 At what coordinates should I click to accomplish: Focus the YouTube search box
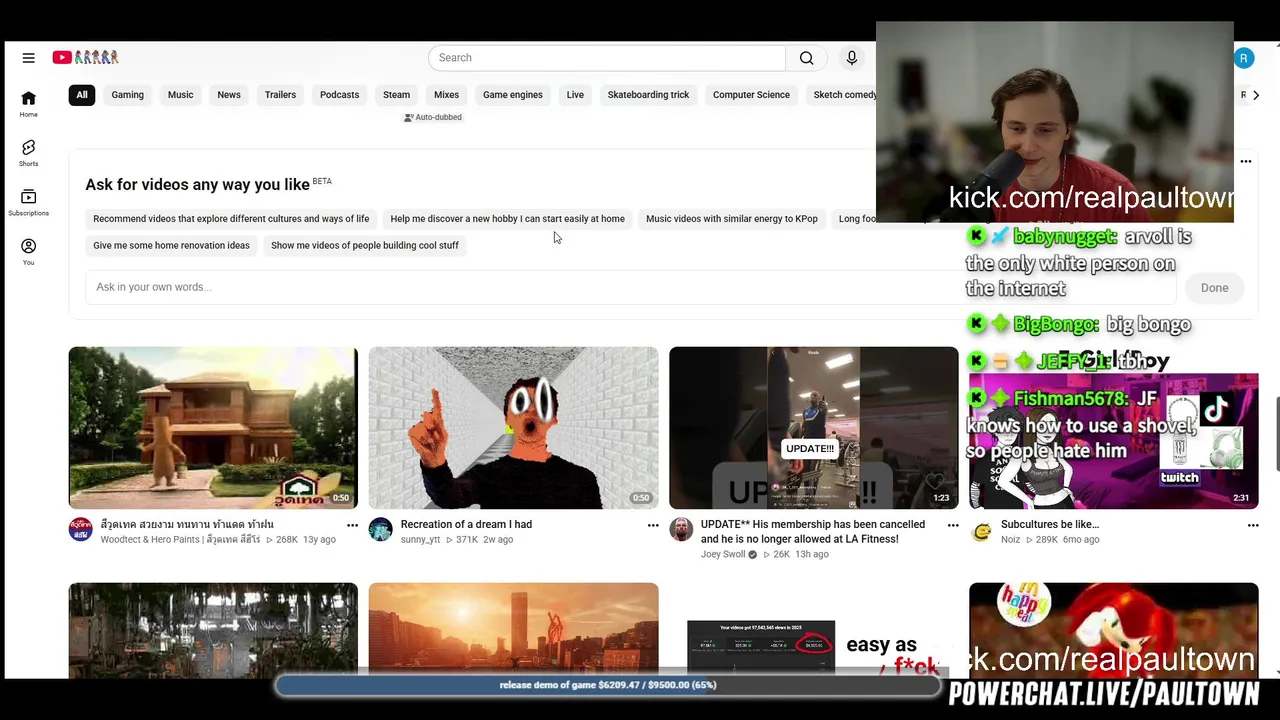[x=607, y=58]
